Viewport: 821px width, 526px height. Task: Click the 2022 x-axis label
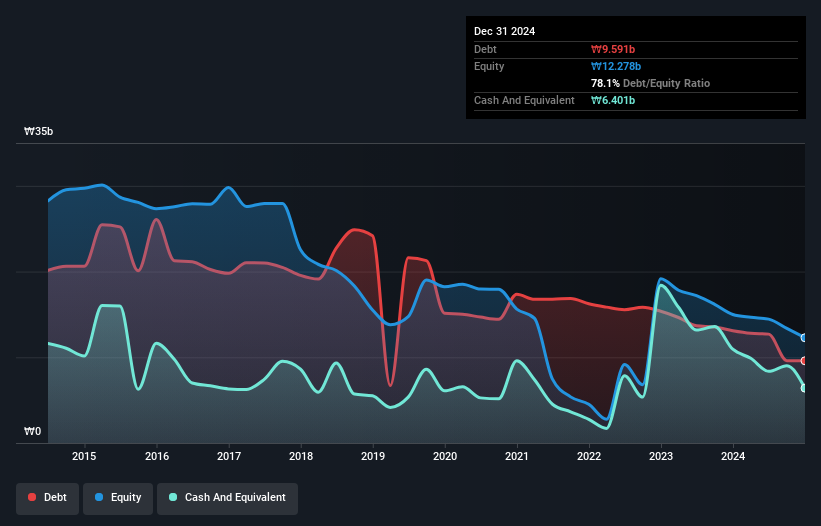point(589,456)
